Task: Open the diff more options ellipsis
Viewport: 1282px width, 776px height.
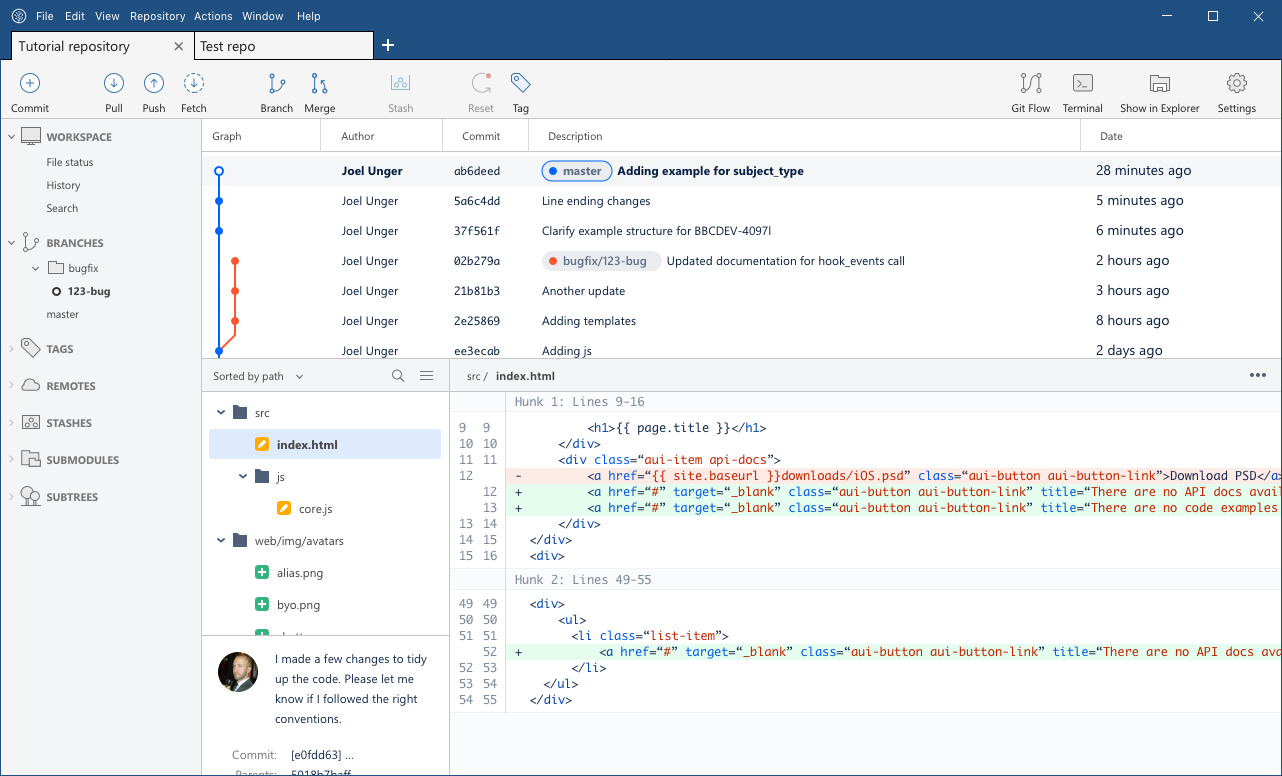Action: pos(1258,376)
